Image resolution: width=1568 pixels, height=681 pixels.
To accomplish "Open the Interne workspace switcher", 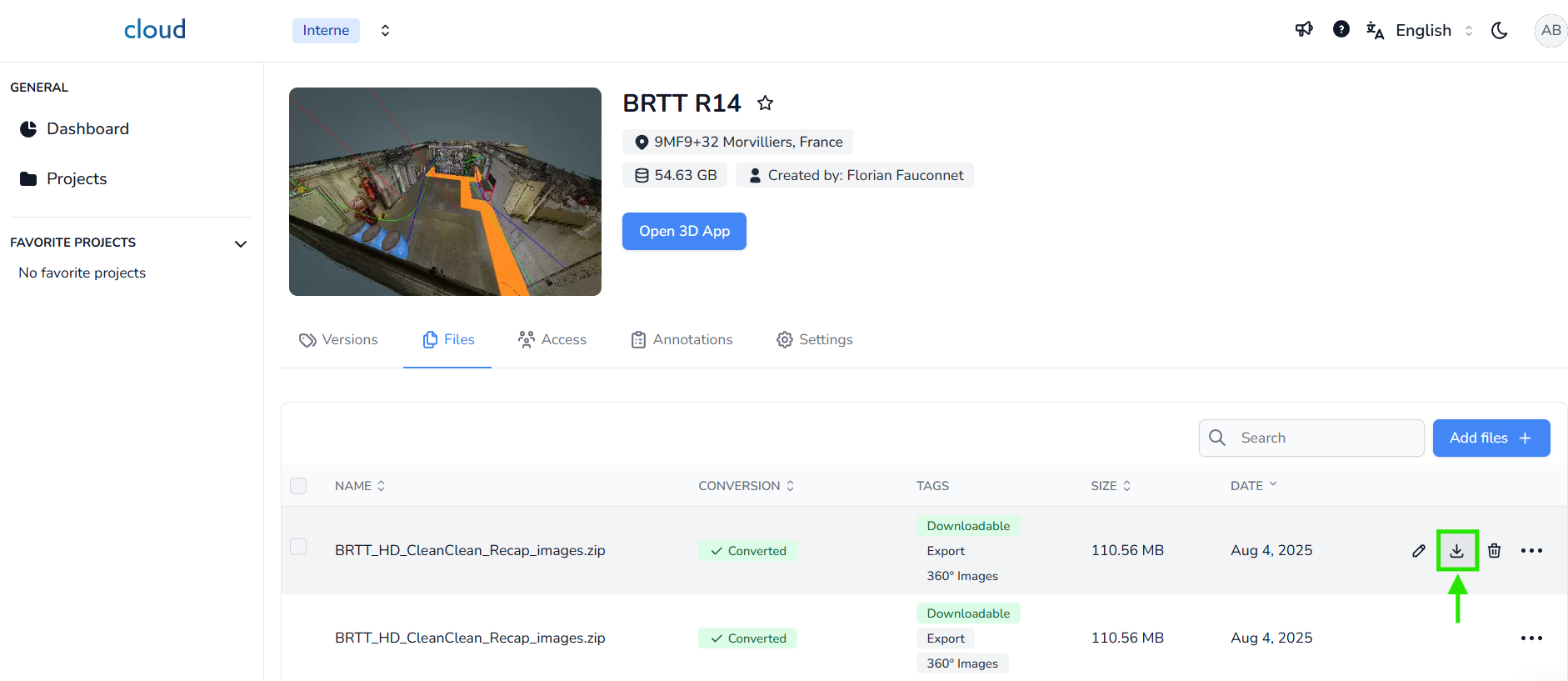I will (385, 31).
